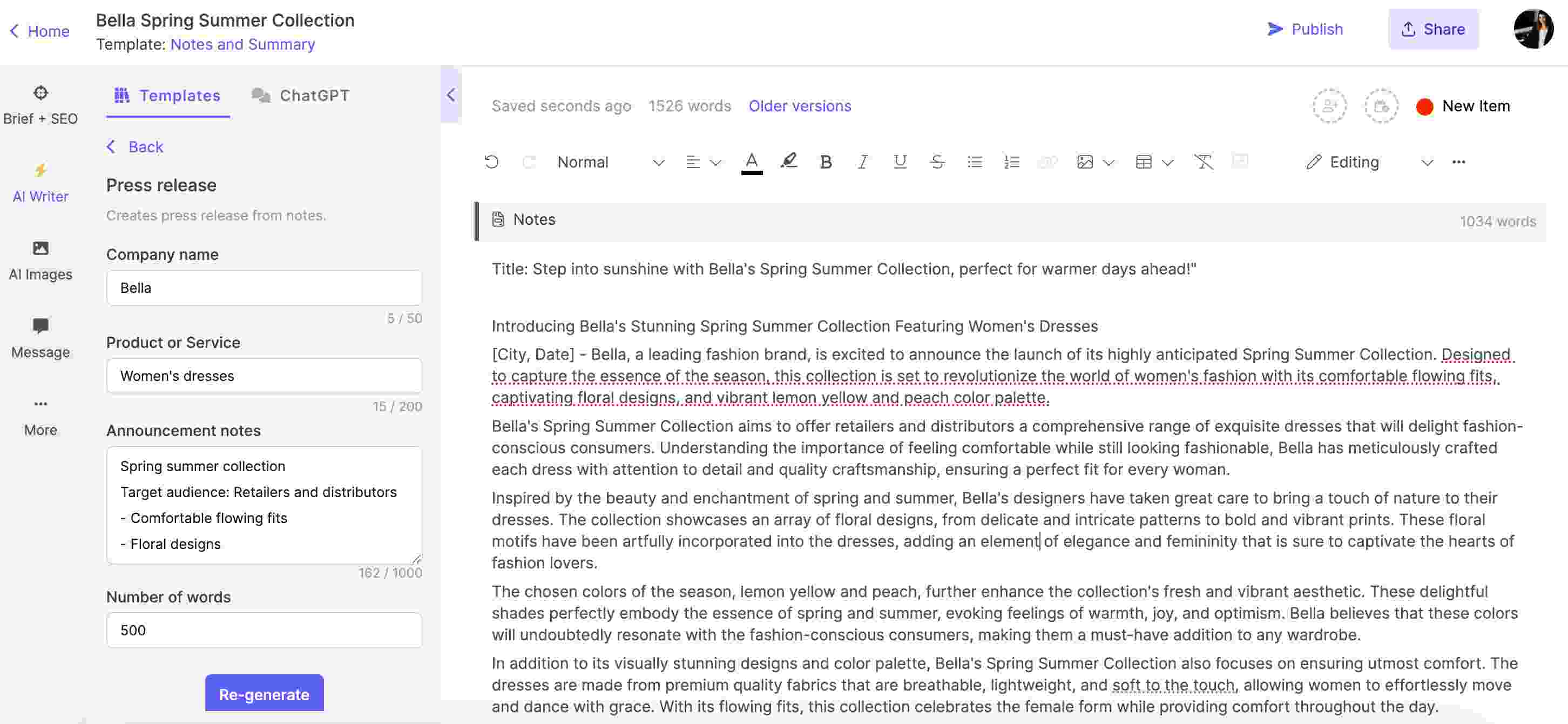Viewport: 1568px width, 724px height.
Task: Open the text color picker
Action: pos(751,161)
